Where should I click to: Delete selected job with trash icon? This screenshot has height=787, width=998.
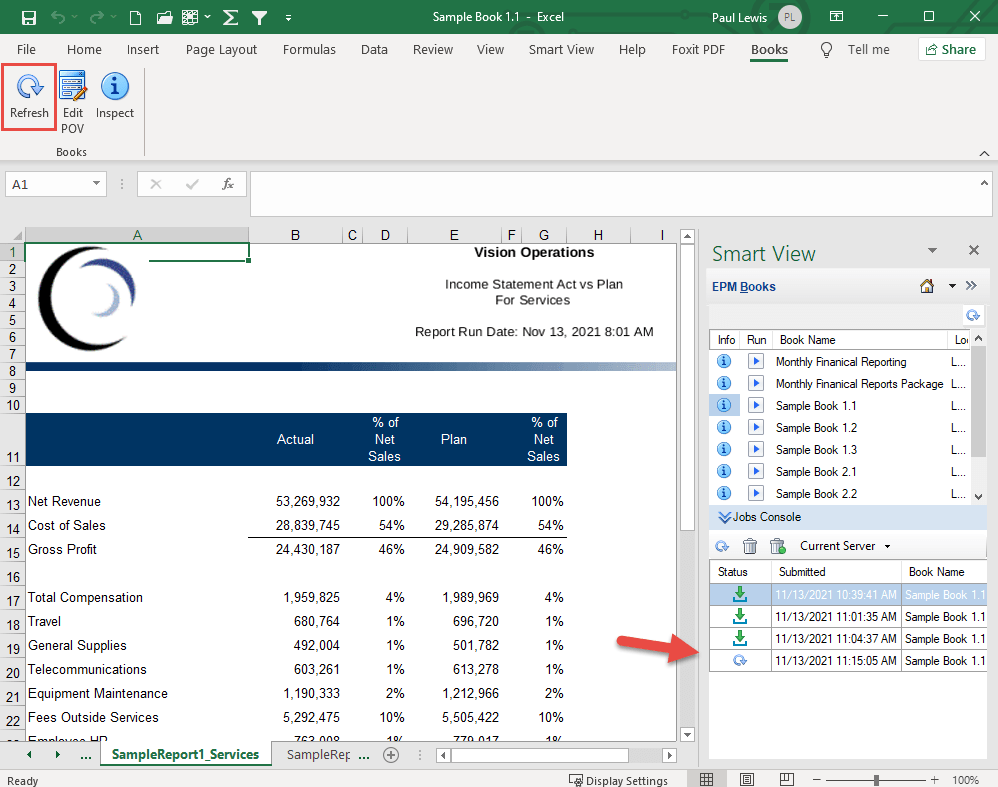[750, 546]
